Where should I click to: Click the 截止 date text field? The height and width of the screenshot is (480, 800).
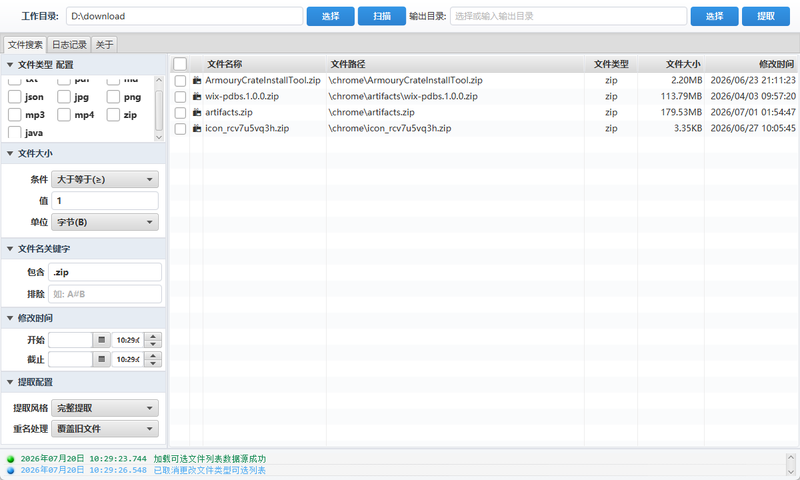[x=70, y=359]
